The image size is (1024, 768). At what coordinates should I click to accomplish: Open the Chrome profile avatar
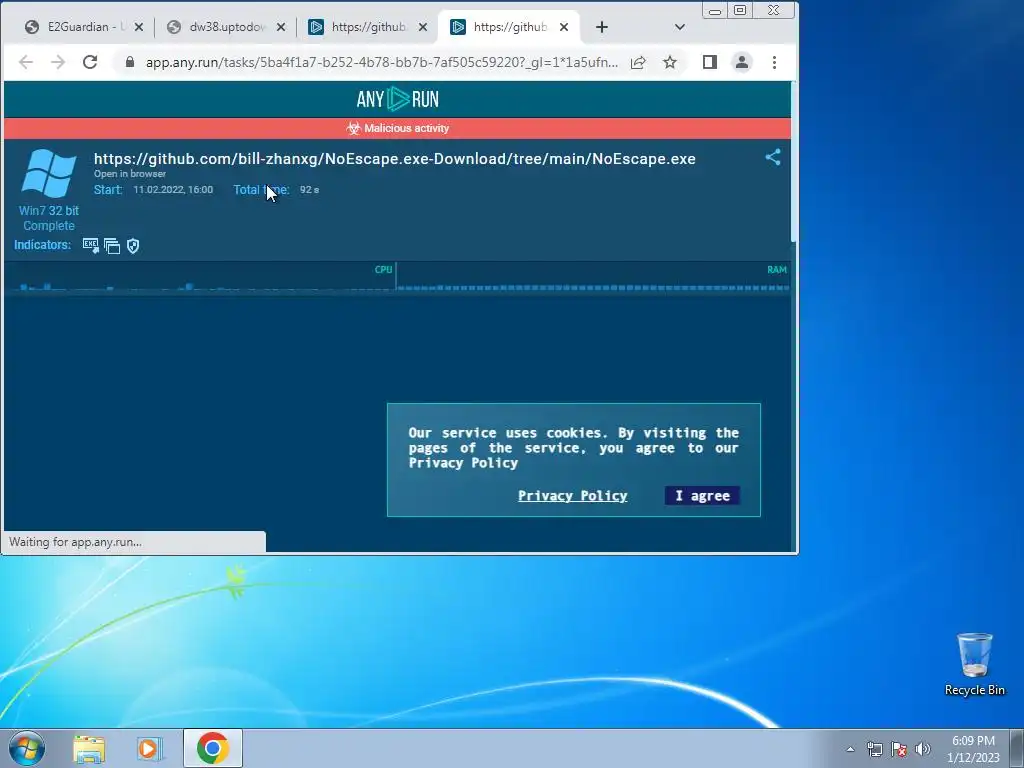pos(742,62)
